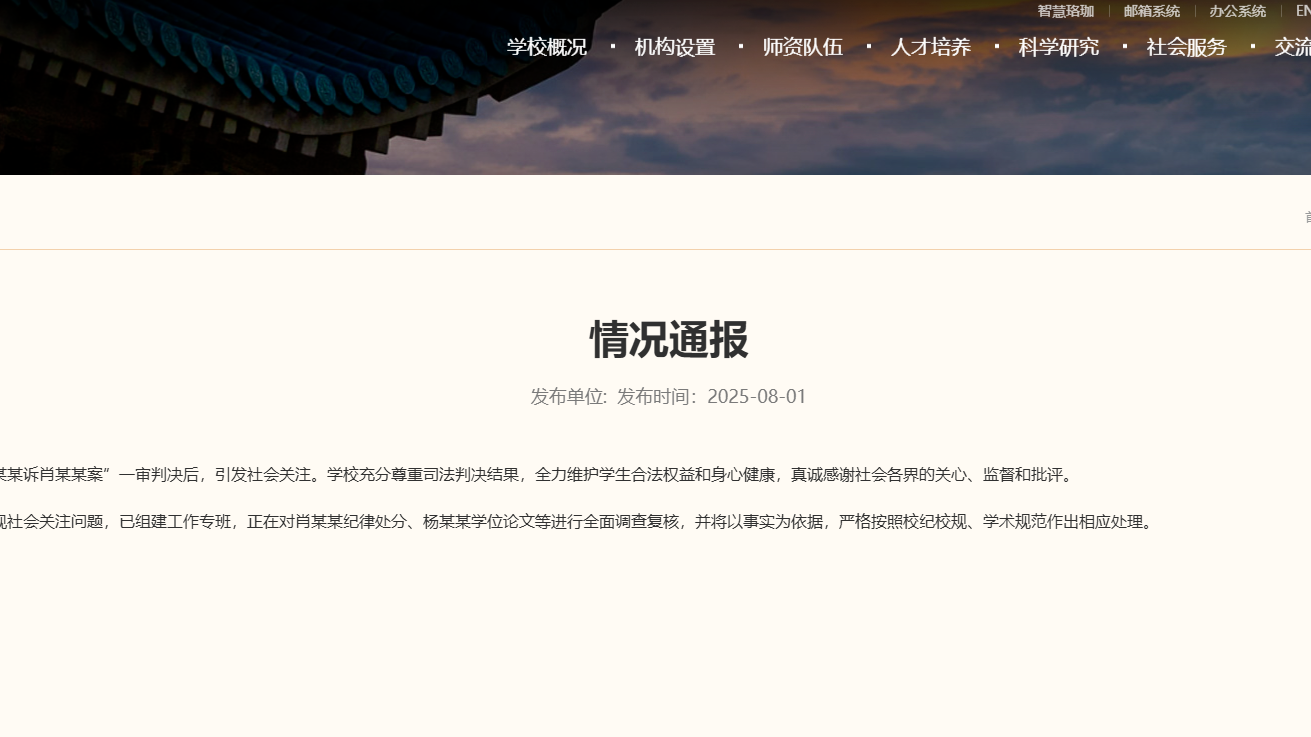Open 人才培养 from the navigation bar

click(930, 47)
